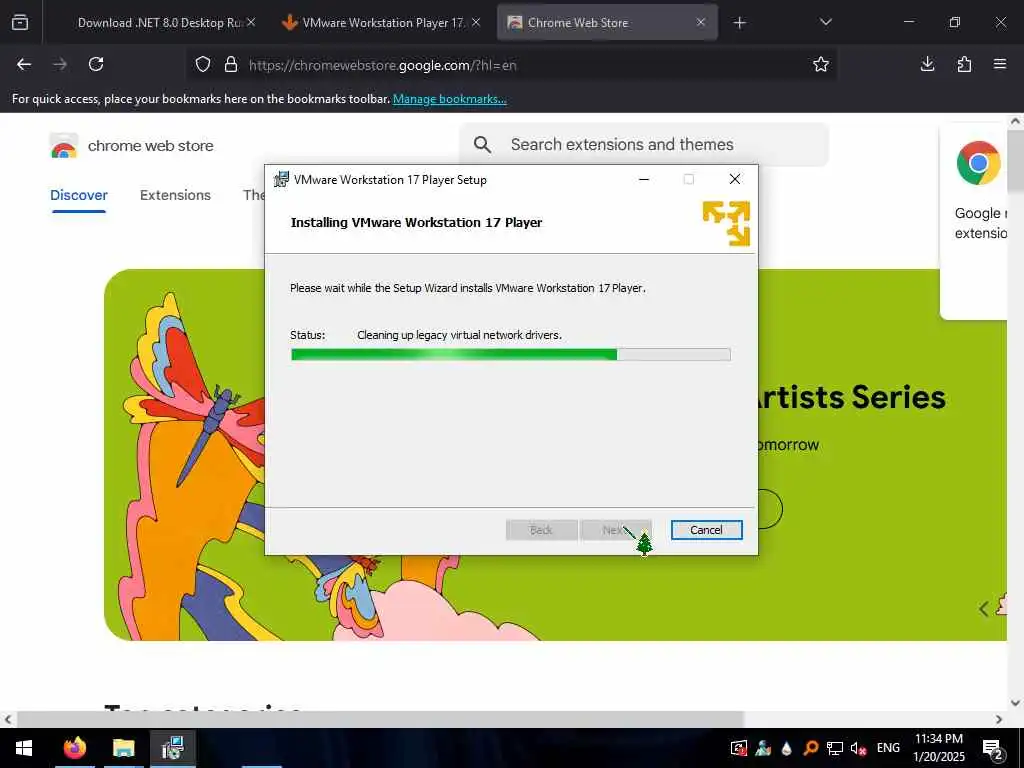Open the Manage bookmarks link
Viewport: 1024px width, 768px height.
click(x=449, y=99)
